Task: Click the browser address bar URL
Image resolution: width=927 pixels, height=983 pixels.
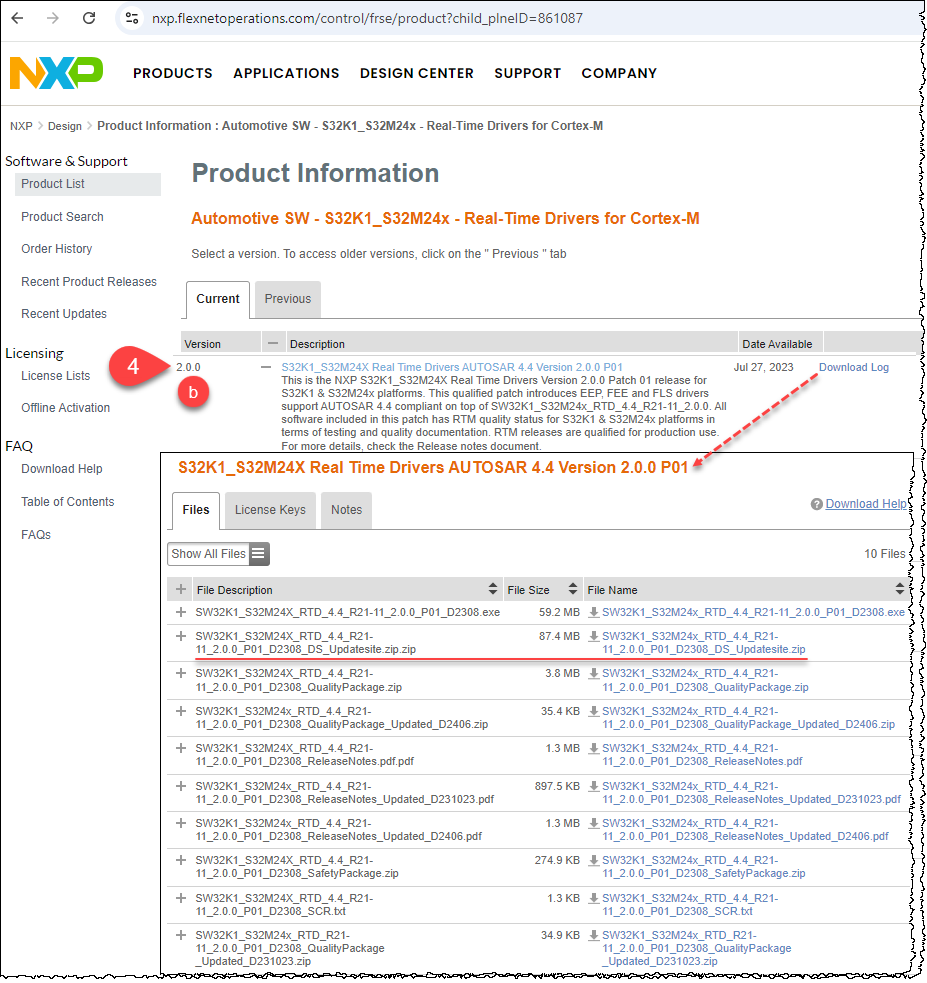Action: coord(367,18)
